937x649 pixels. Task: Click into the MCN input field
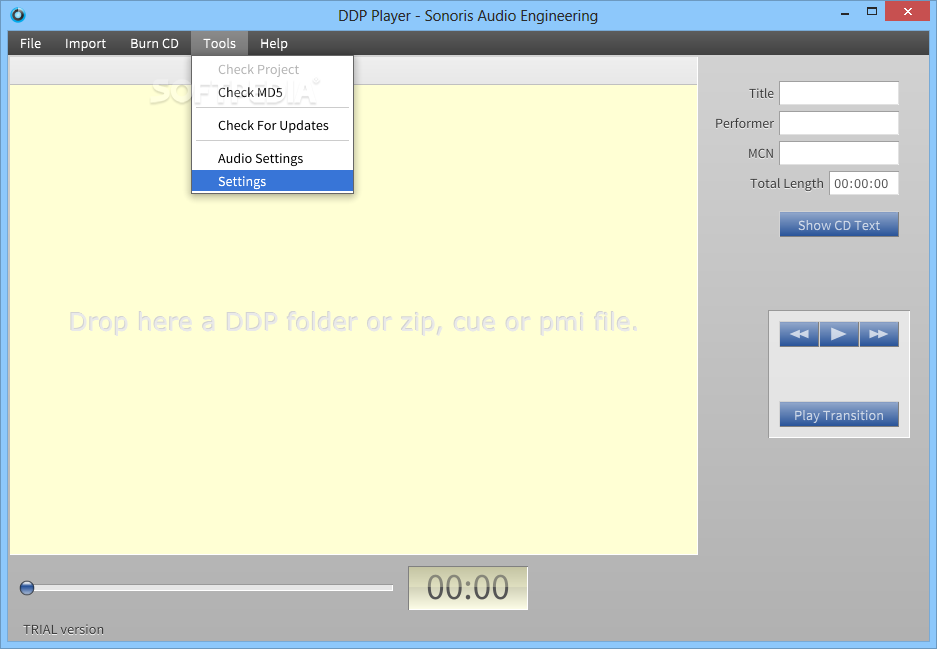tap(839, 153)
